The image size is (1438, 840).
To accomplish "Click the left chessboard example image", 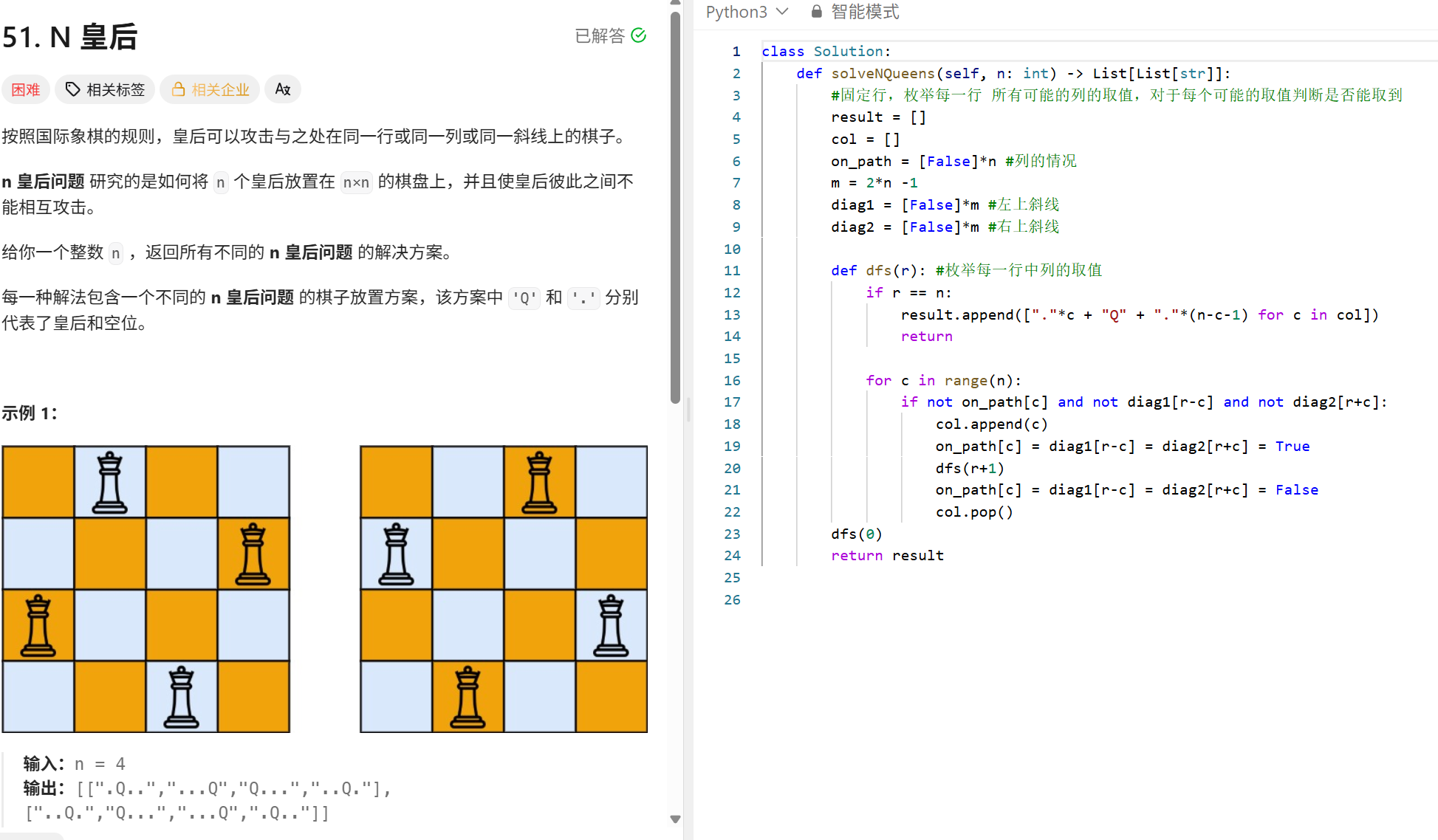I will (x=145, y=588).
